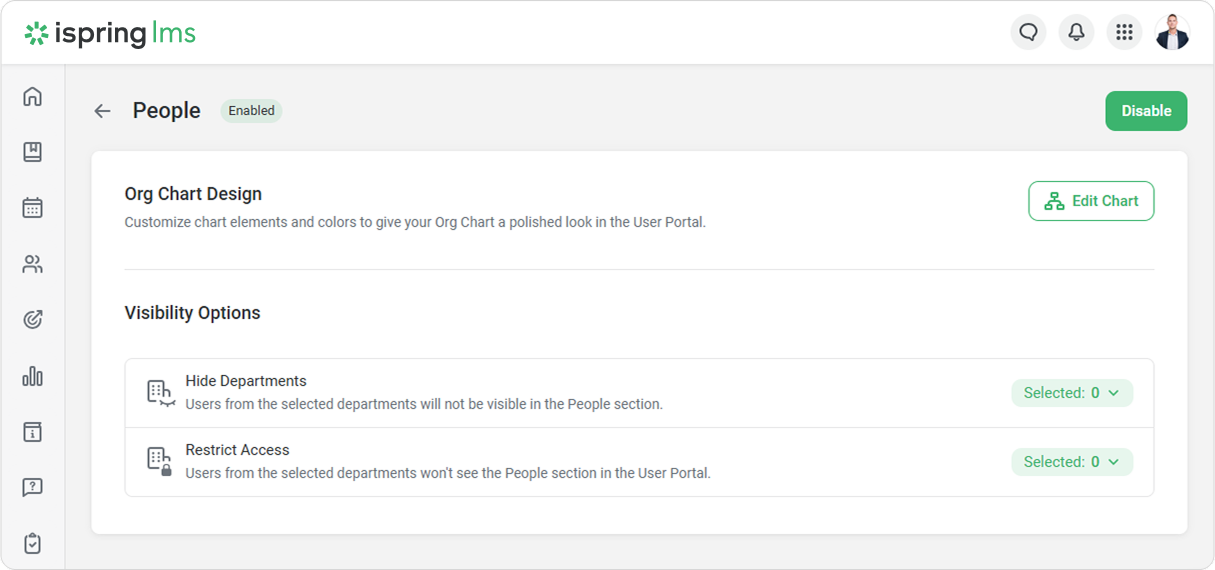Viewport: 1215px width, 570px height.
Task: Open the users icon in the sidebar
Action: coord(33,264)
